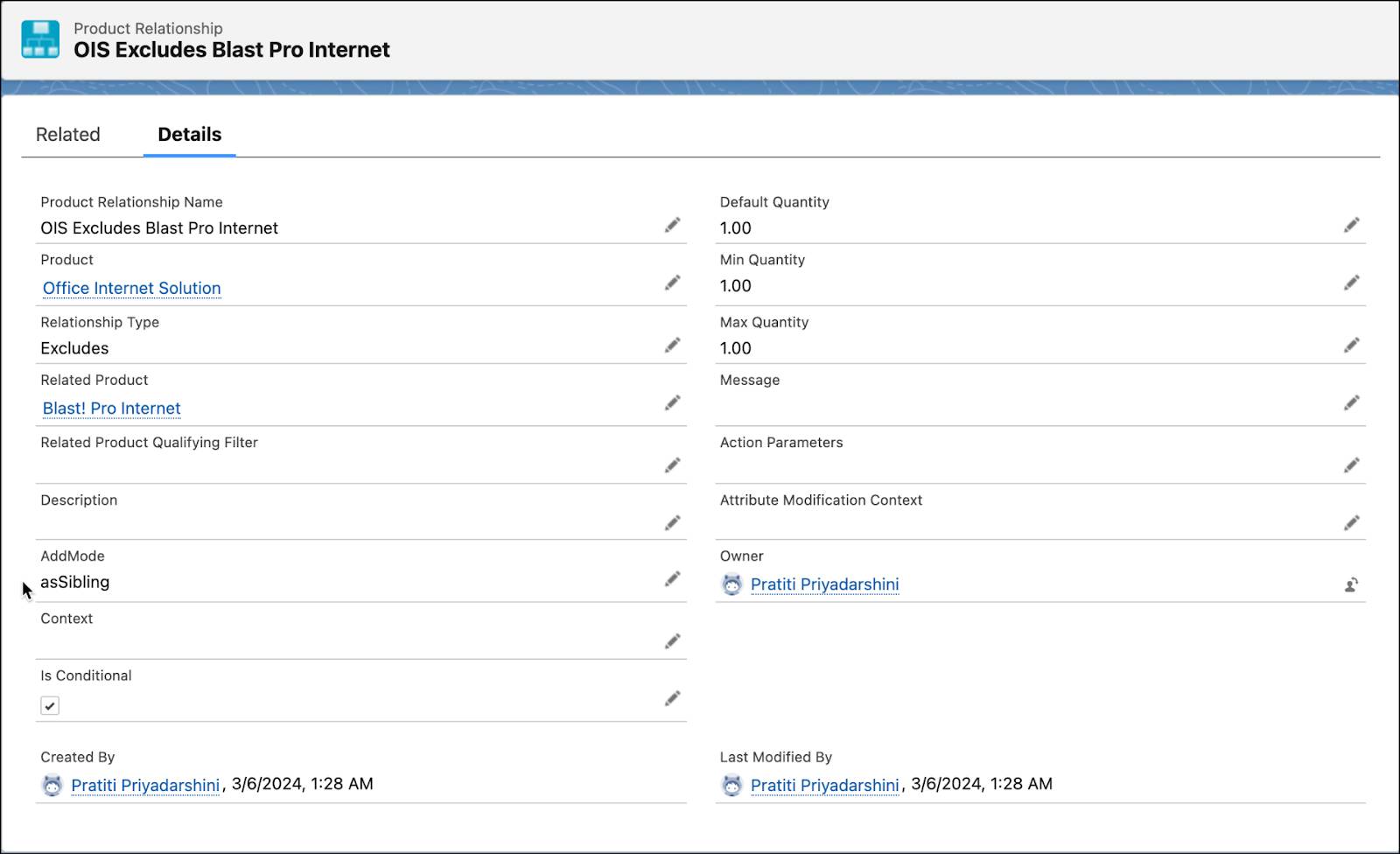Screen dimensions: 1400x854
Task: Edit the AddMode field
Action: point(672,579)
